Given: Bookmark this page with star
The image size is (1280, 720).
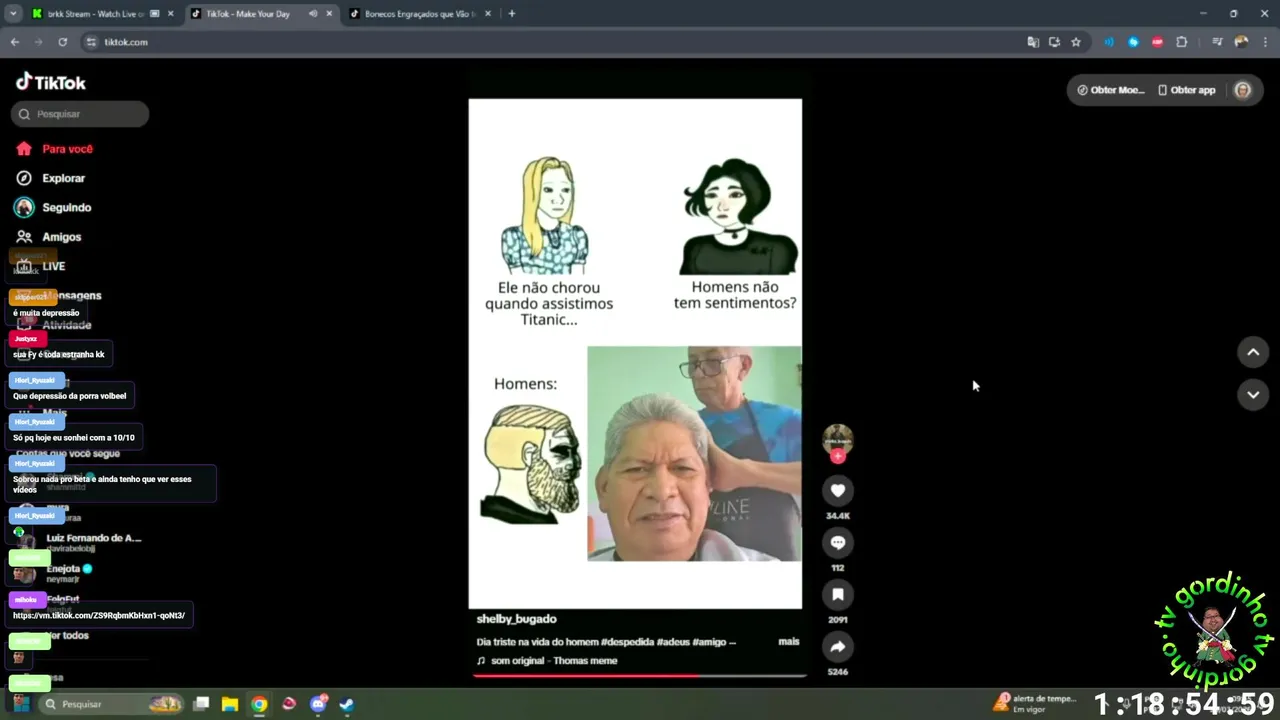Looking at the screenshot, I should [x=1076, y=42].
